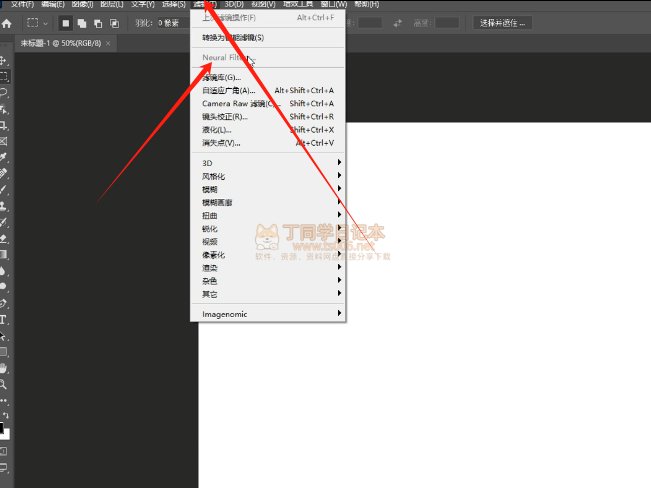Select the Pen tool
The width and height of the screenshot is (651, 488).
click(x=4, y=303)
